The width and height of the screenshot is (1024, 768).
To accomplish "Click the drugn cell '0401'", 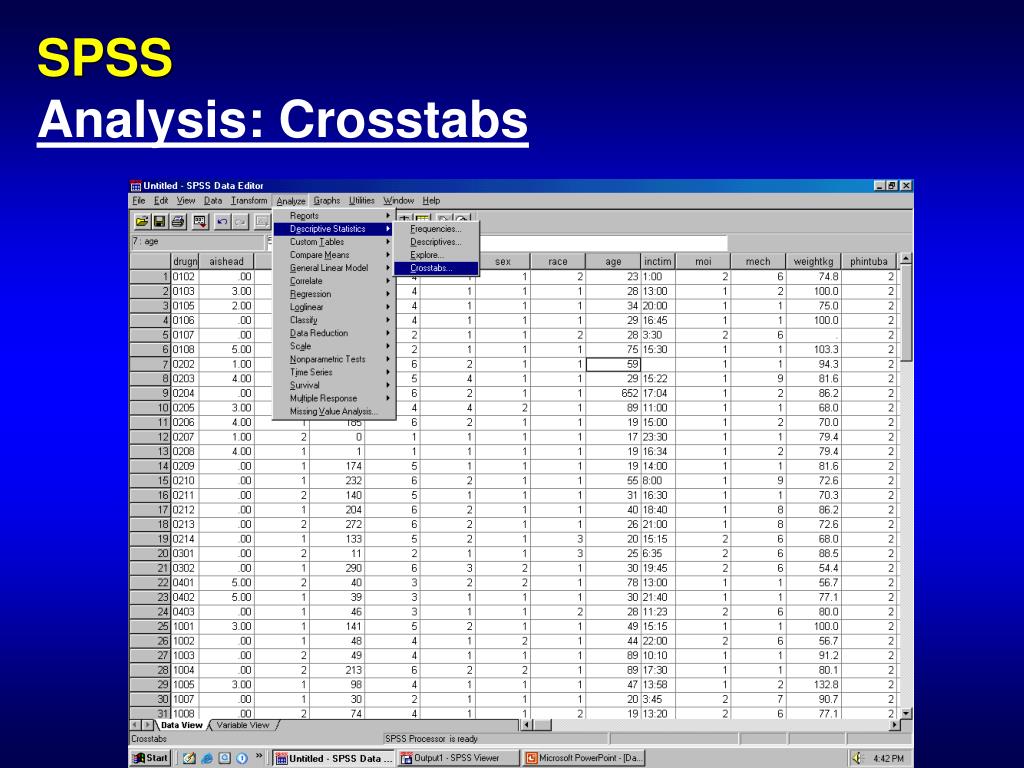I will tap(185, 583).
